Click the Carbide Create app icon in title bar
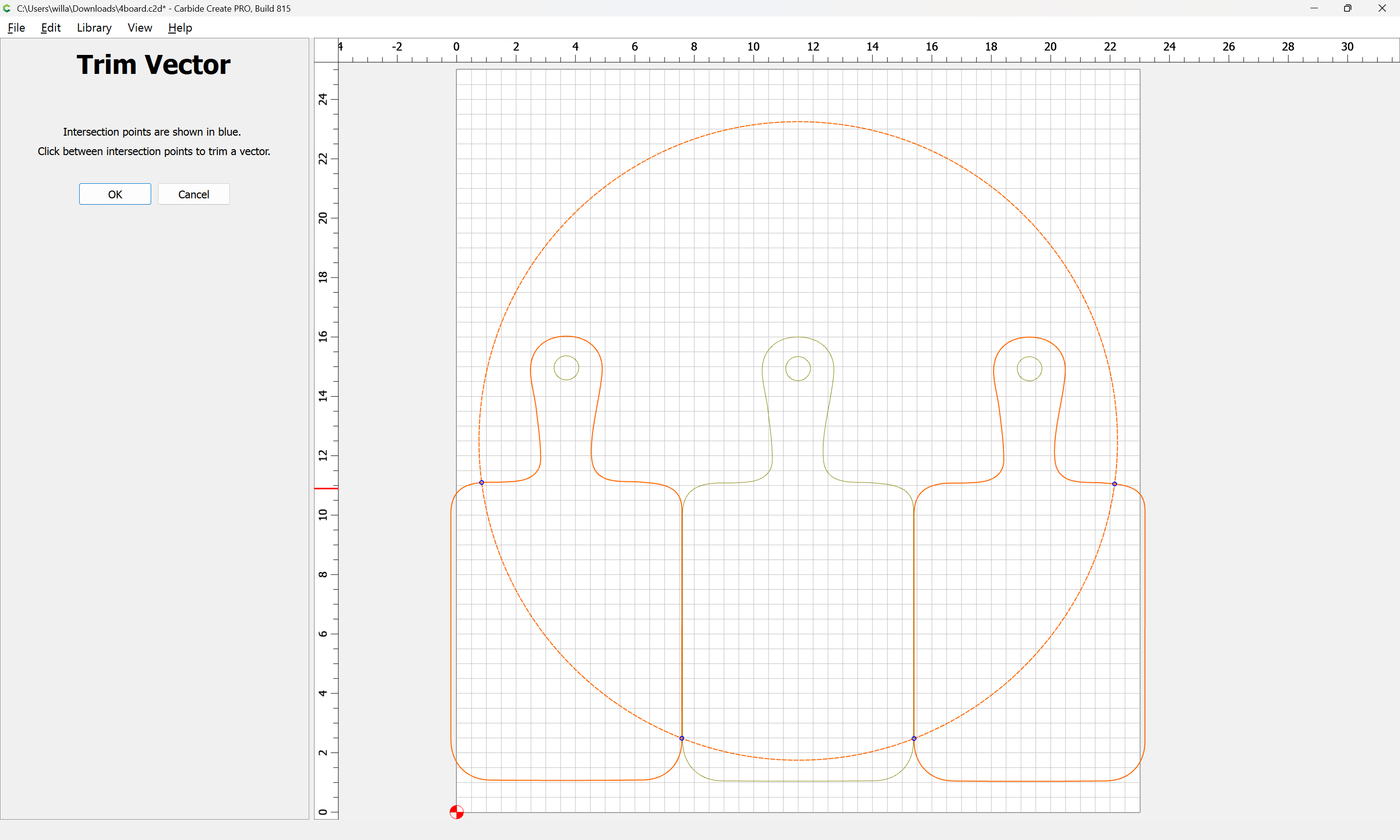Viewport: 1400px width, 840px height. 7,8
